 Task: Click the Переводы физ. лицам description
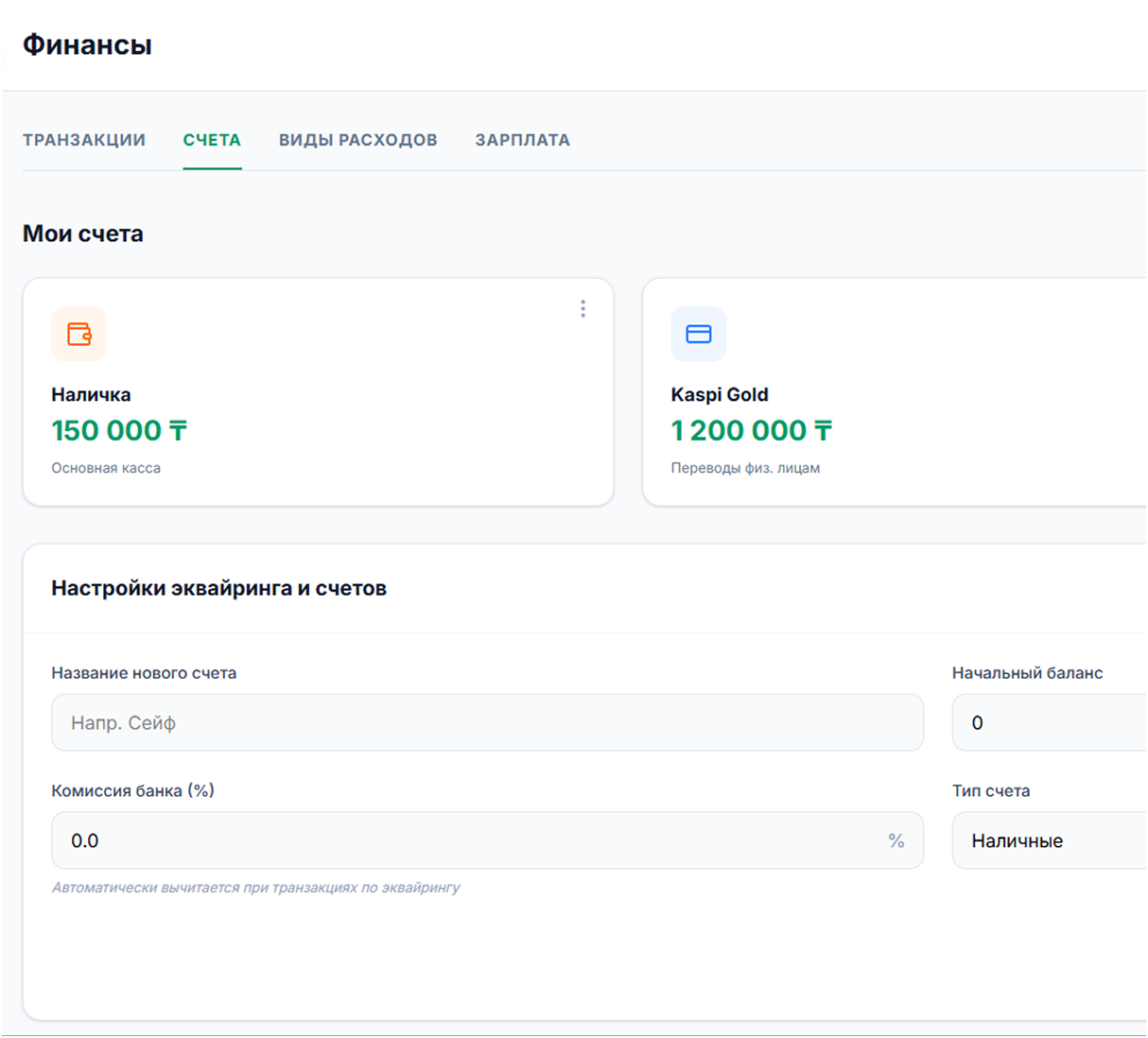coord(745,468)
